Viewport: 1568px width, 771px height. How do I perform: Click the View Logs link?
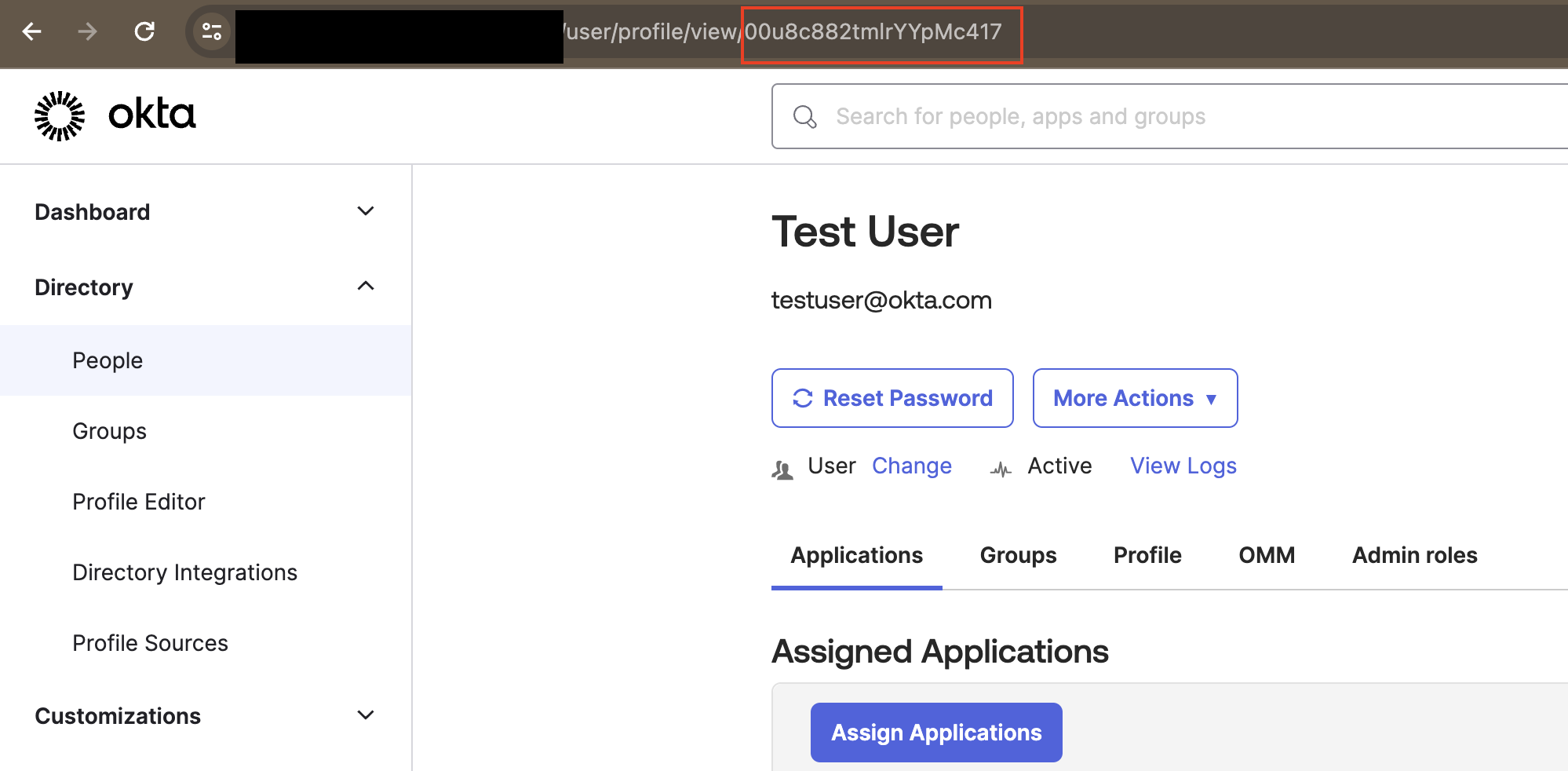(1183, 466)
